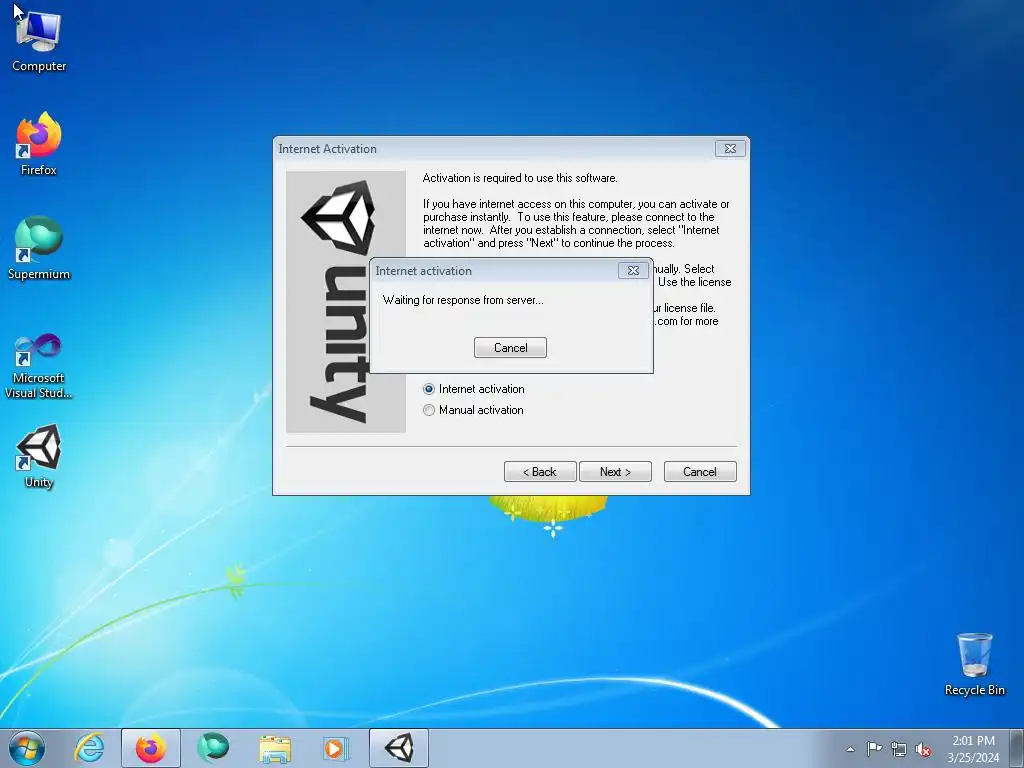Select the Manual activation radio button

tap(428, 409)
